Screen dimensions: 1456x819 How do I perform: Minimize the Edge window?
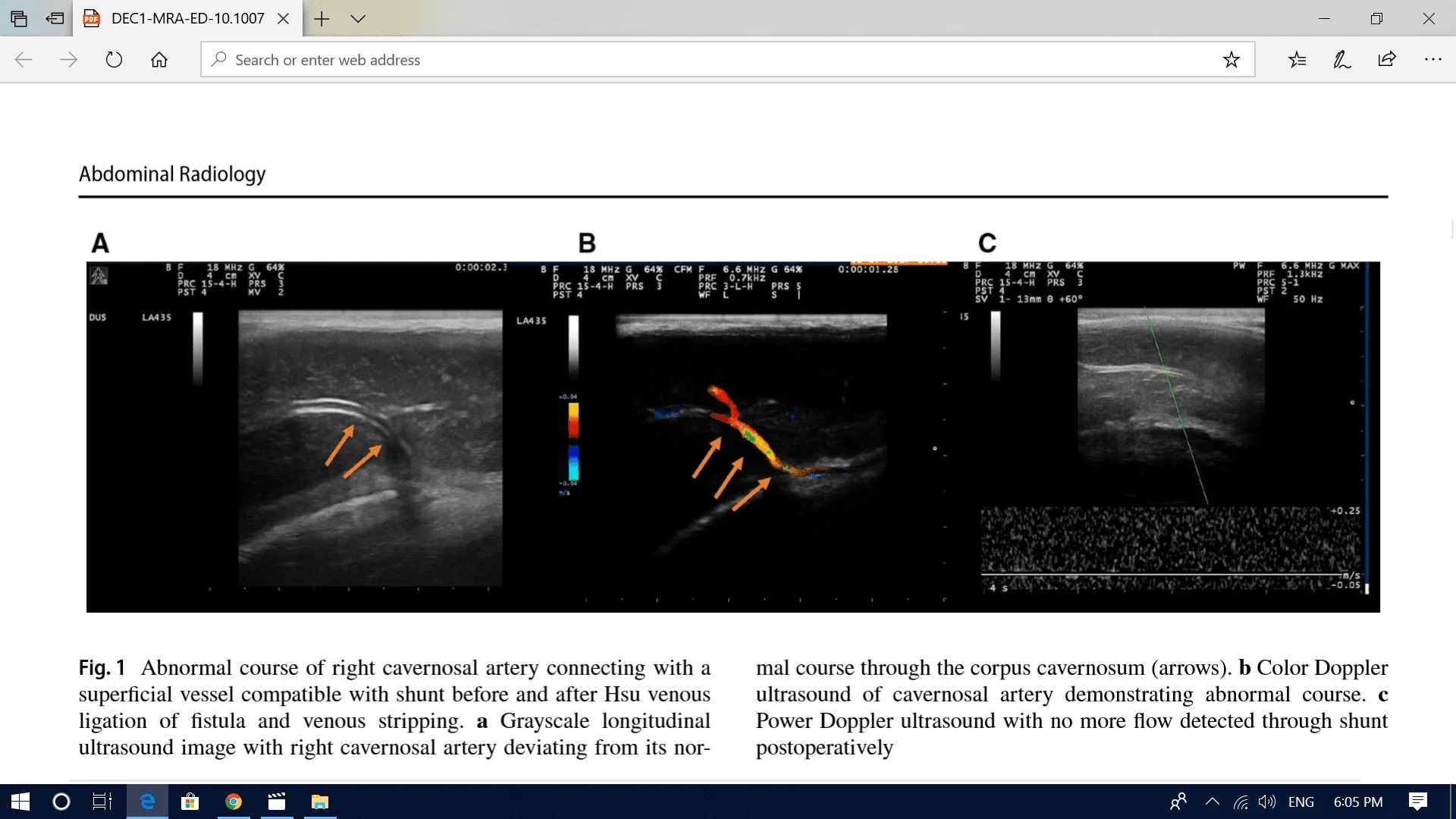pyautogui.click(x=1325, y=18)
